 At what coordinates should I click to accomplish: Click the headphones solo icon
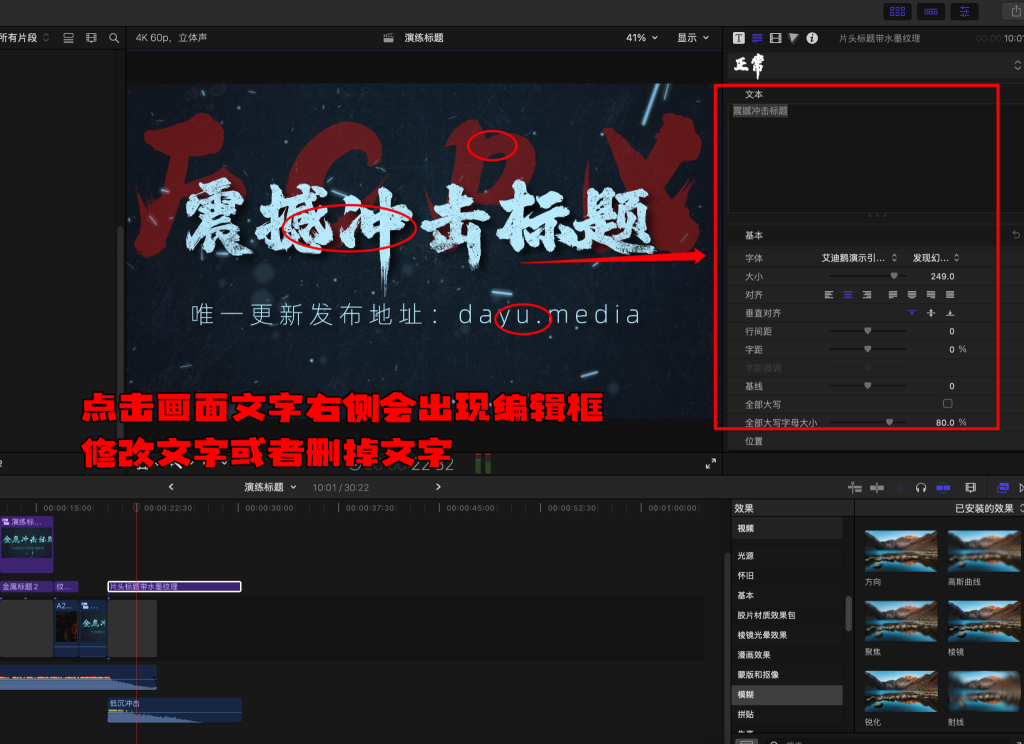coord(921,488)
